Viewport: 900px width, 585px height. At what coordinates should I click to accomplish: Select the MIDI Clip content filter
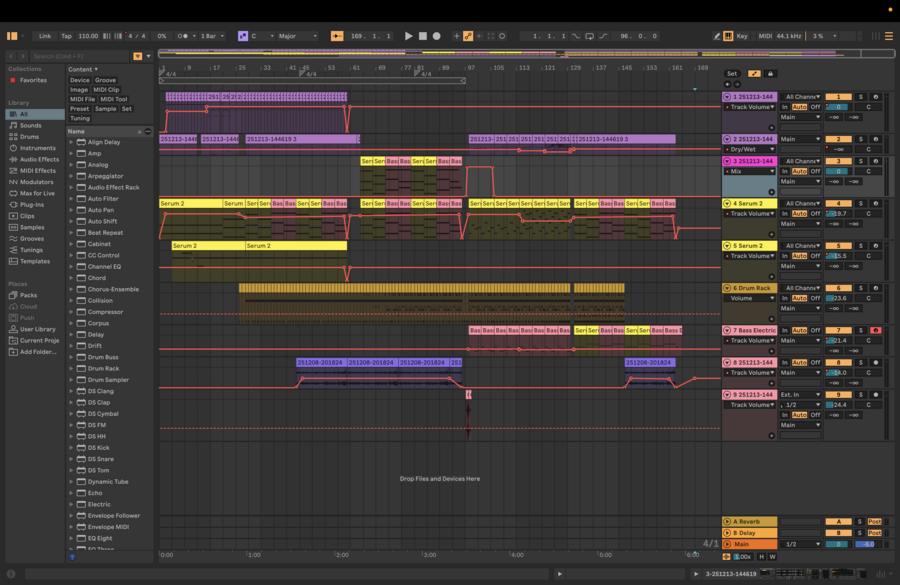coord(106,90)
